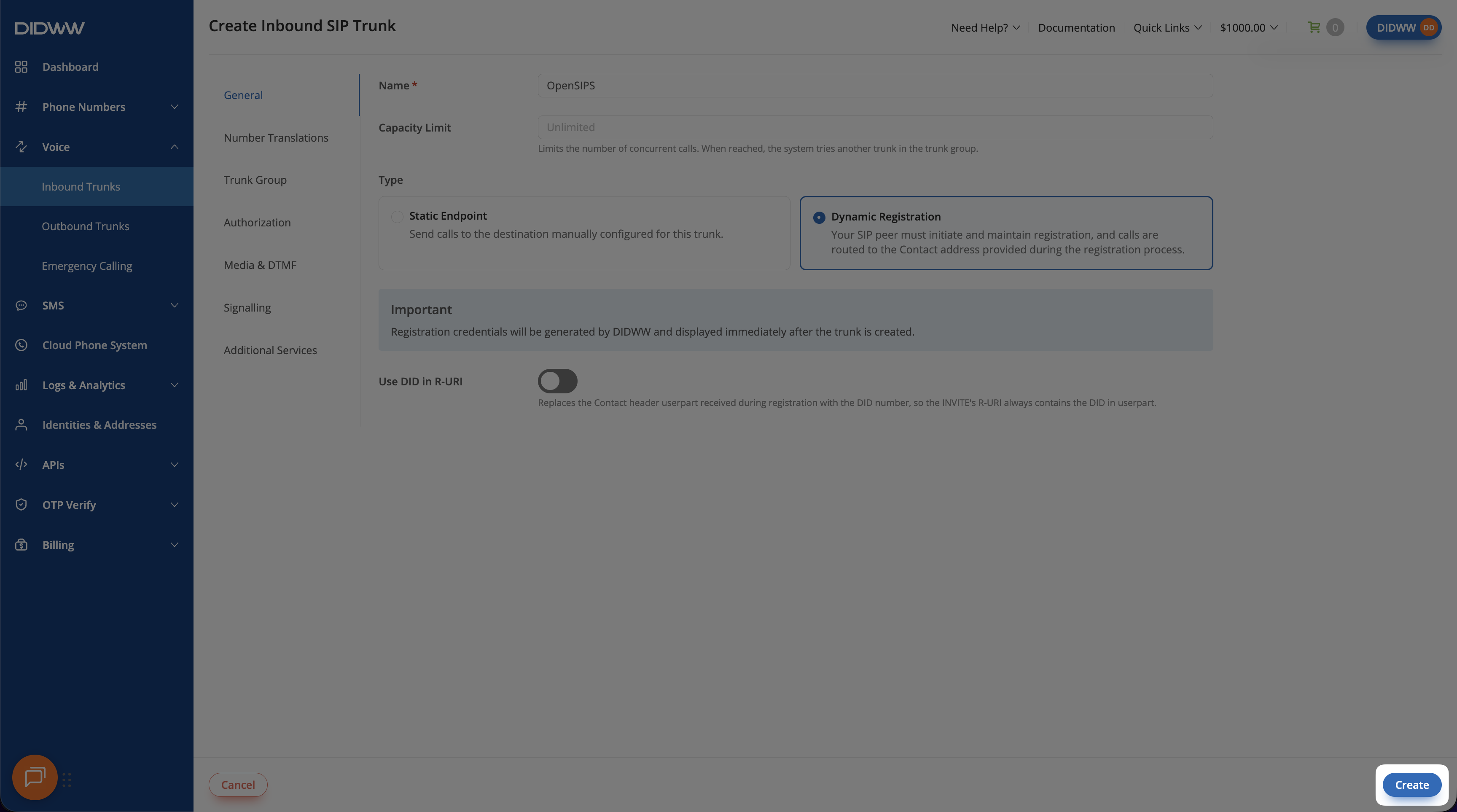Open the shopping cart icon
The width and height of the screenshot is (1457, 812).
(x=1314, y=27)
